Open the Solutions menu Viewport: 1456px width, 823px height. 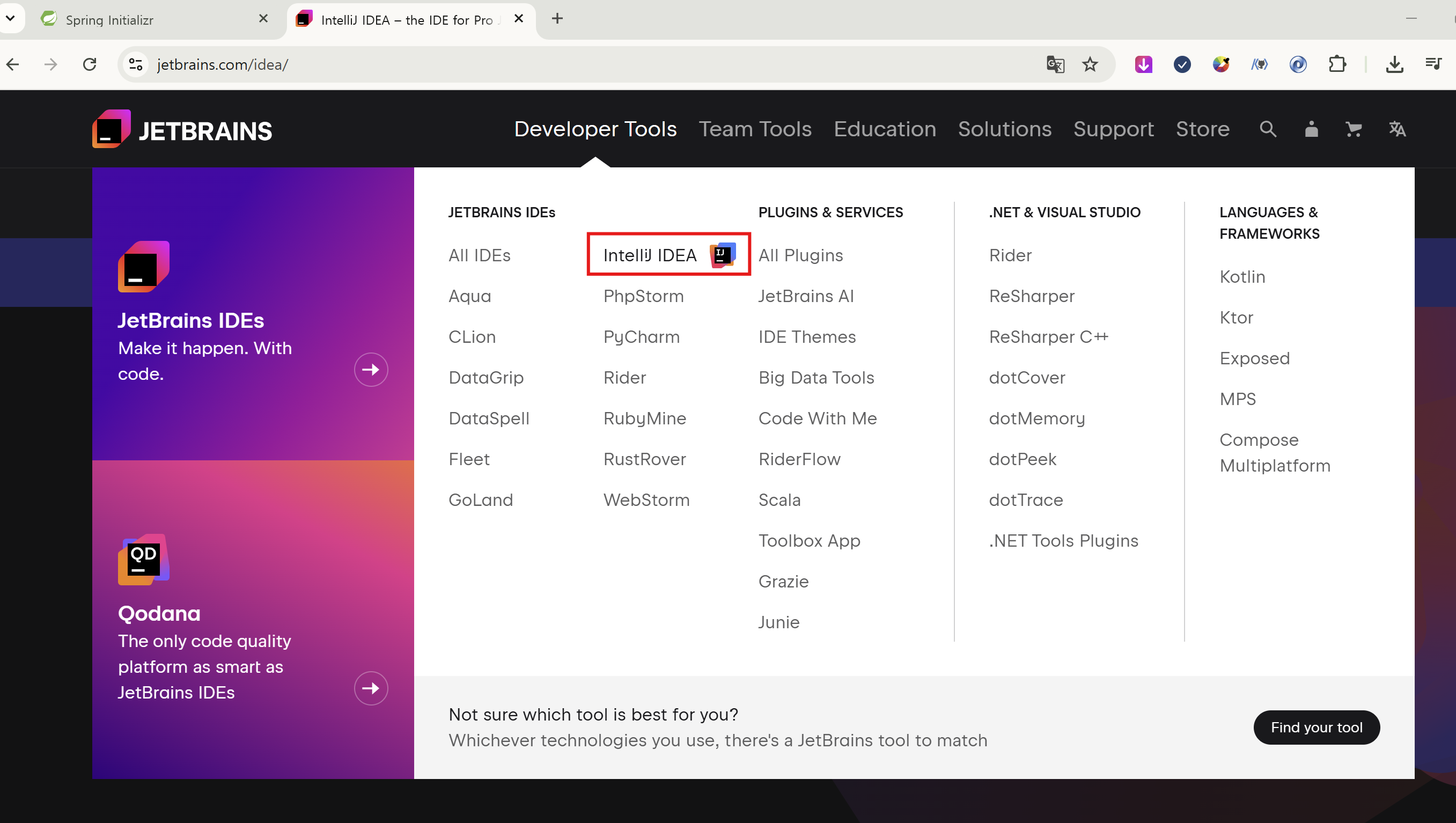1004,129
